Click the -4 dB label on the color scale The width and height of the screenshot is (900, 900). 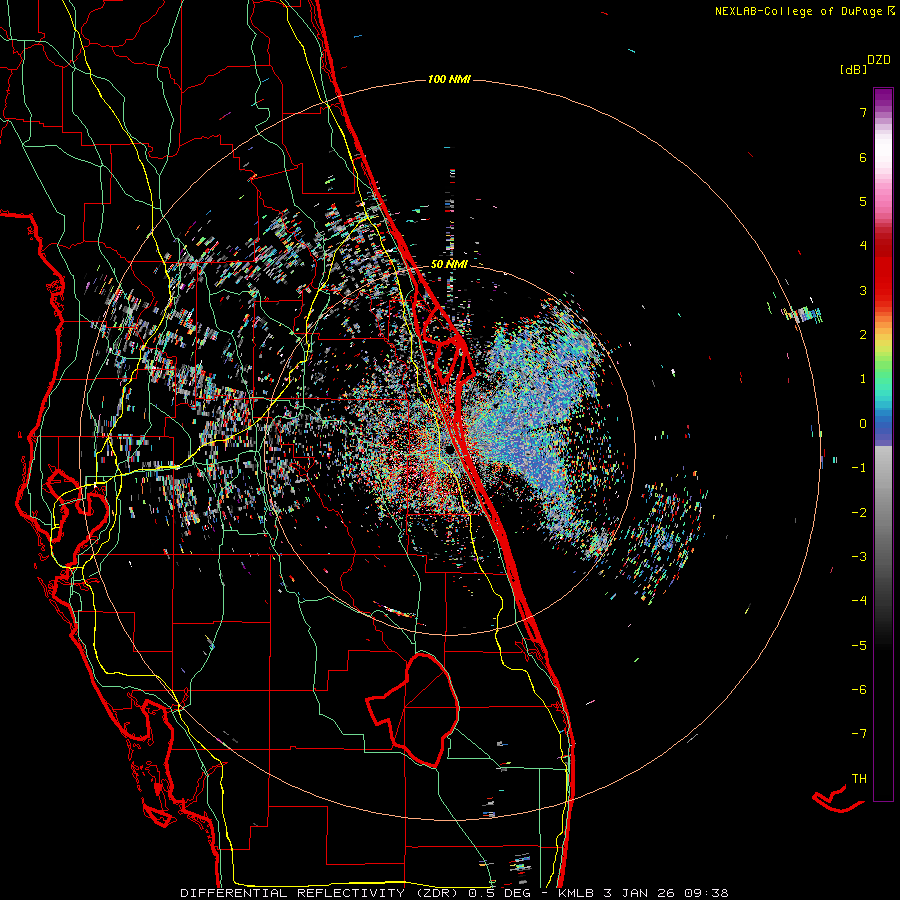859,601
